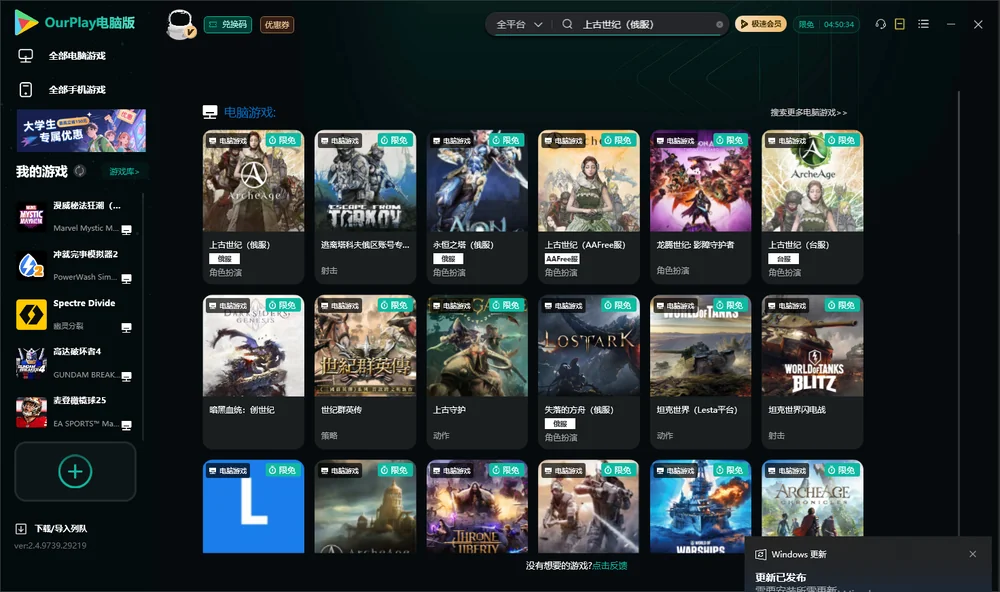This screenshot has width=1000, height=592.
Task: Open the 极速会员 membership button
Action: (x=760, y=24)
